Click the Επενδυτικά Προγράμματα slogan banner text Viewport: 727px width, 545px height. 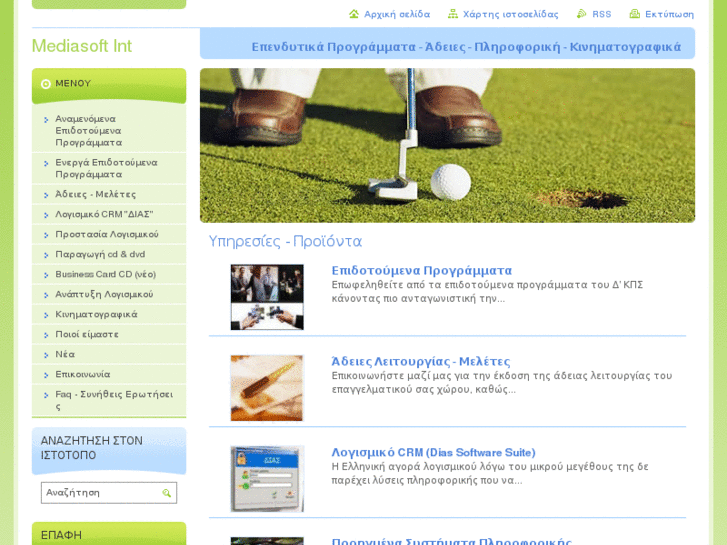pyautogui.click(x=466, y=47)
